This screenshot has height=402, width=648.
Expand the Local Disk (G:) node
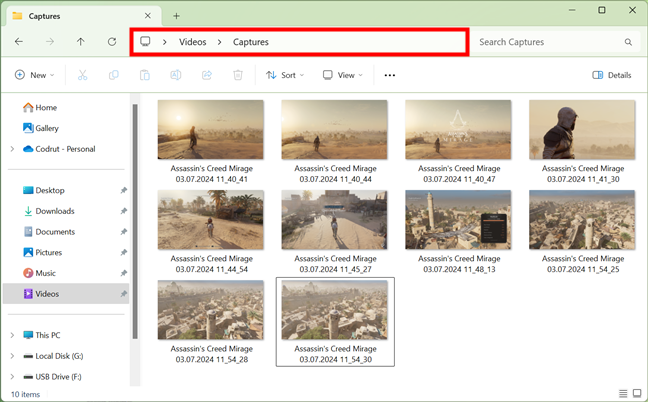point(12,356)
